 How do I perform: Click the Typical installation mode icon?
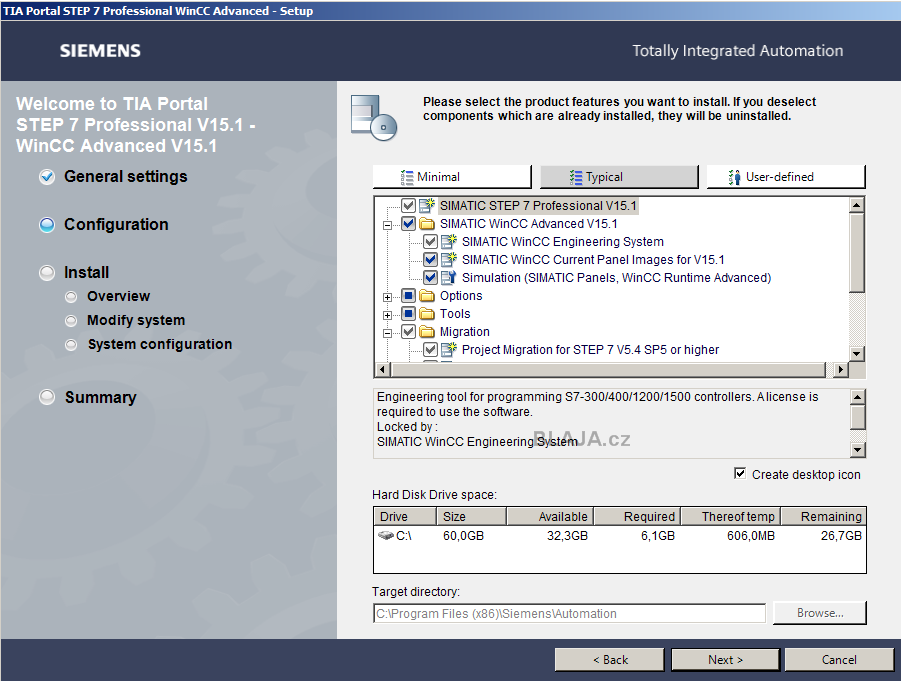(x=577, y=176)
